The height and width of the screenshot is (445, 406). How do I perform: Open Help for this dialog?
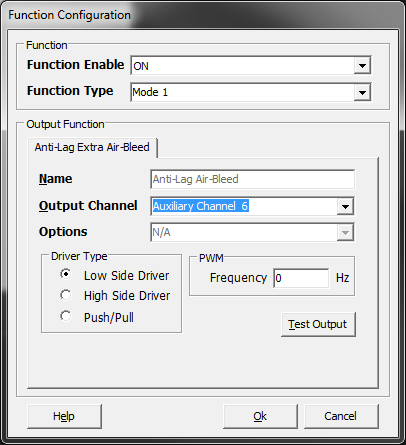[x=64, y=416]
